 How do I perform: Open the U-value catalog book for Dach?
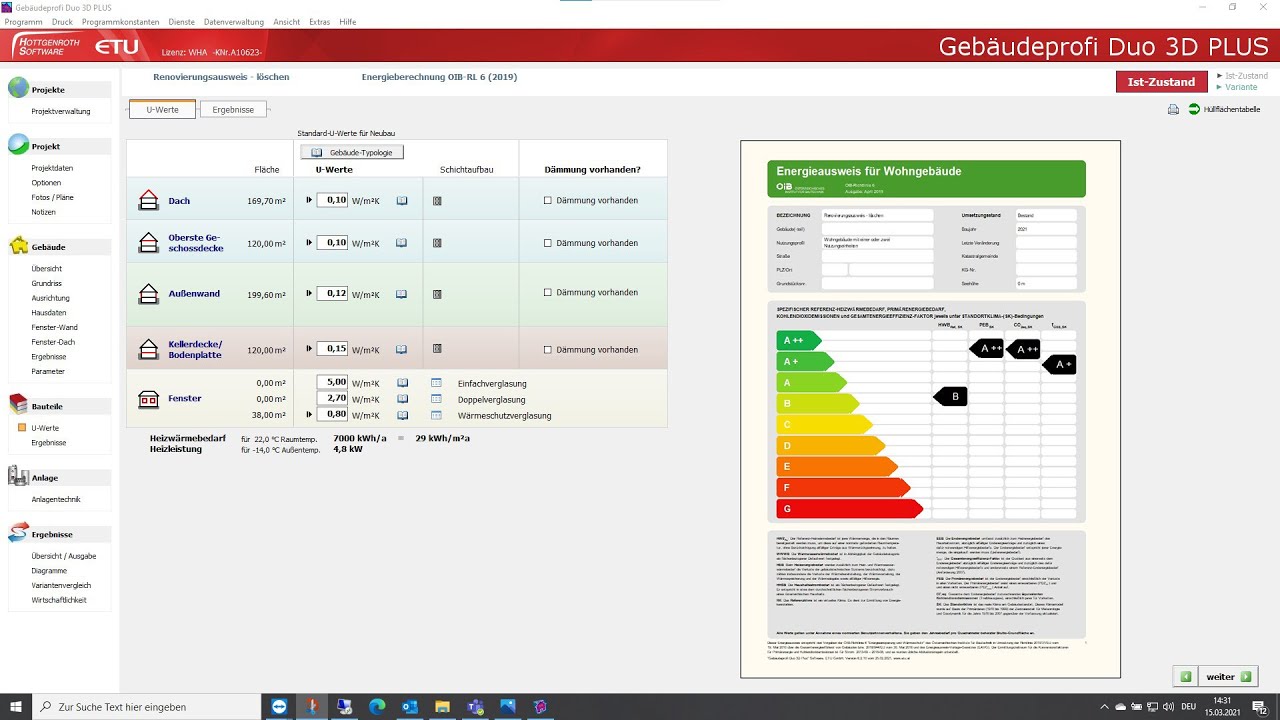(x=402, y=200)
